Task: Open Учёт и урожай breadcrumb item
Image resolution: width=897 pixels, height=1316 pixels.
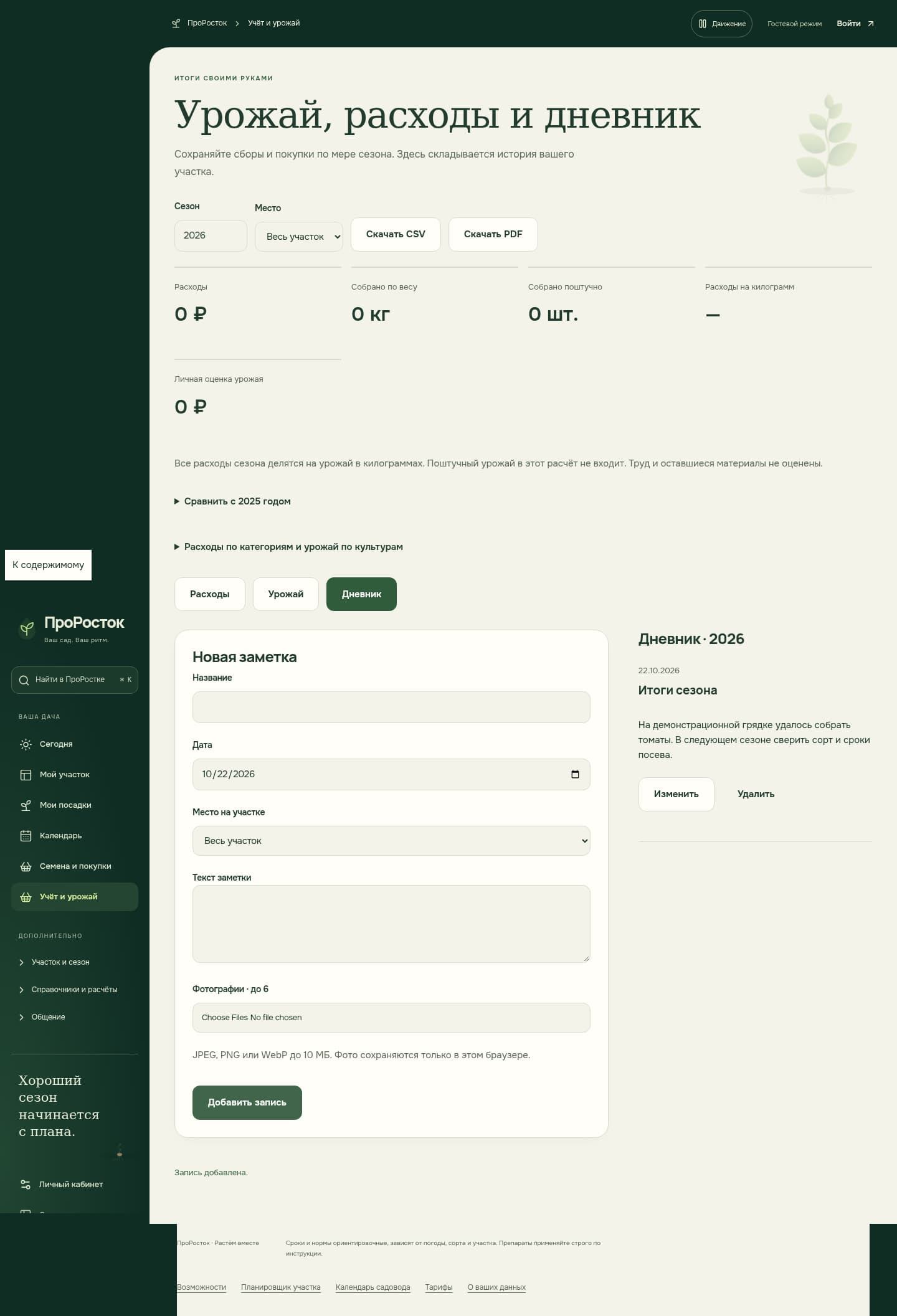Action: (x=274, y=23)
